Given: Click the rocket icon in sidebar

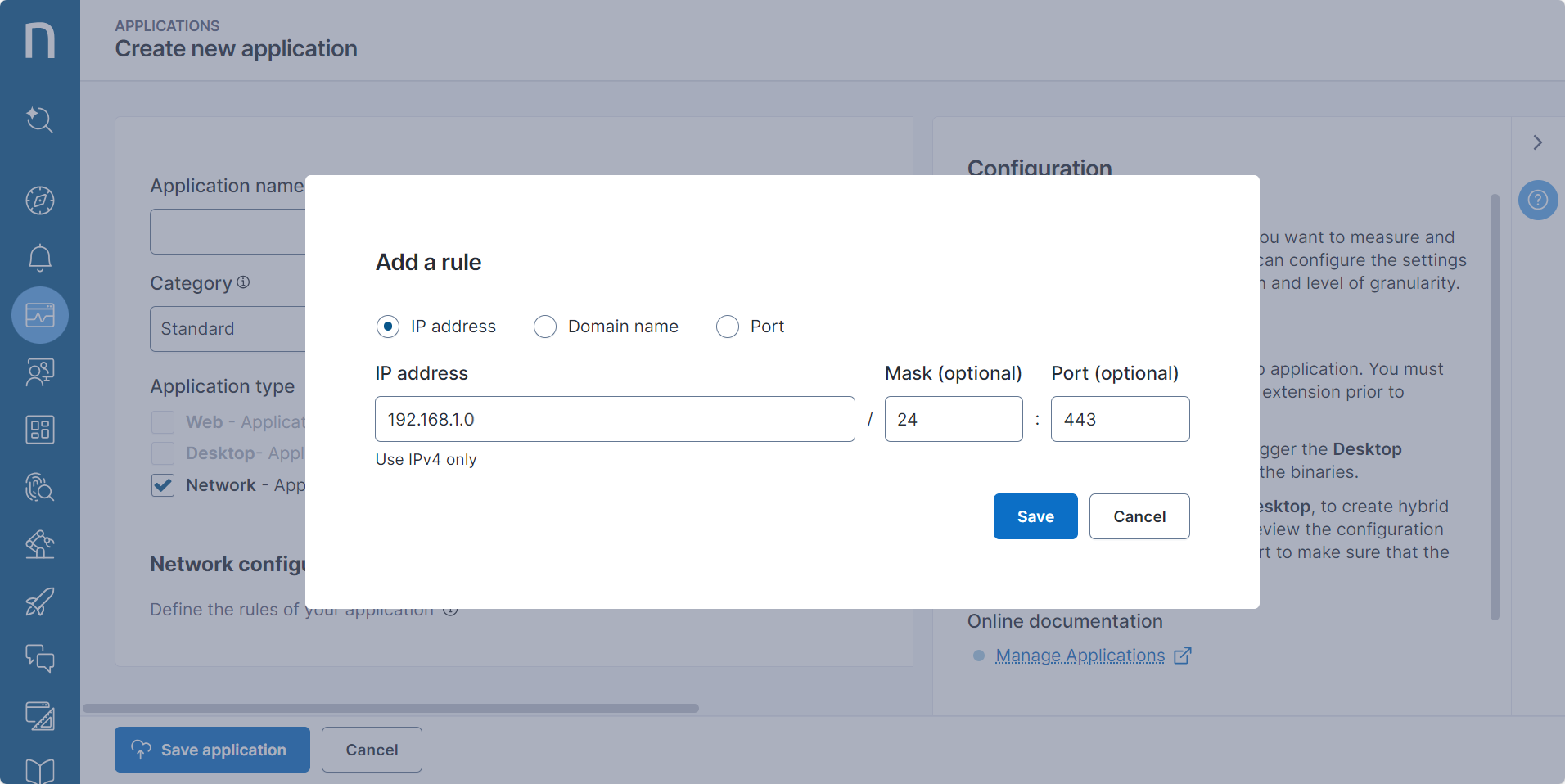Looking at the screenshot, I should tap(39, 602).
